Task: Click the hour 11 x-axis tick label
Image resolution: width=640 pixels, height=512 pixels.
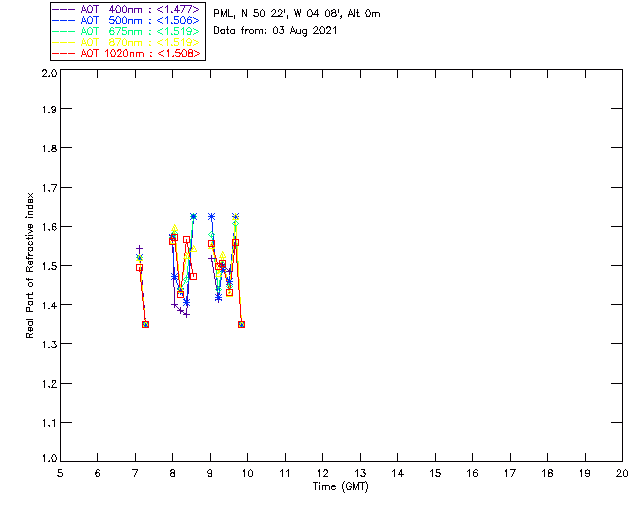Action: click(x=285, y=473)
